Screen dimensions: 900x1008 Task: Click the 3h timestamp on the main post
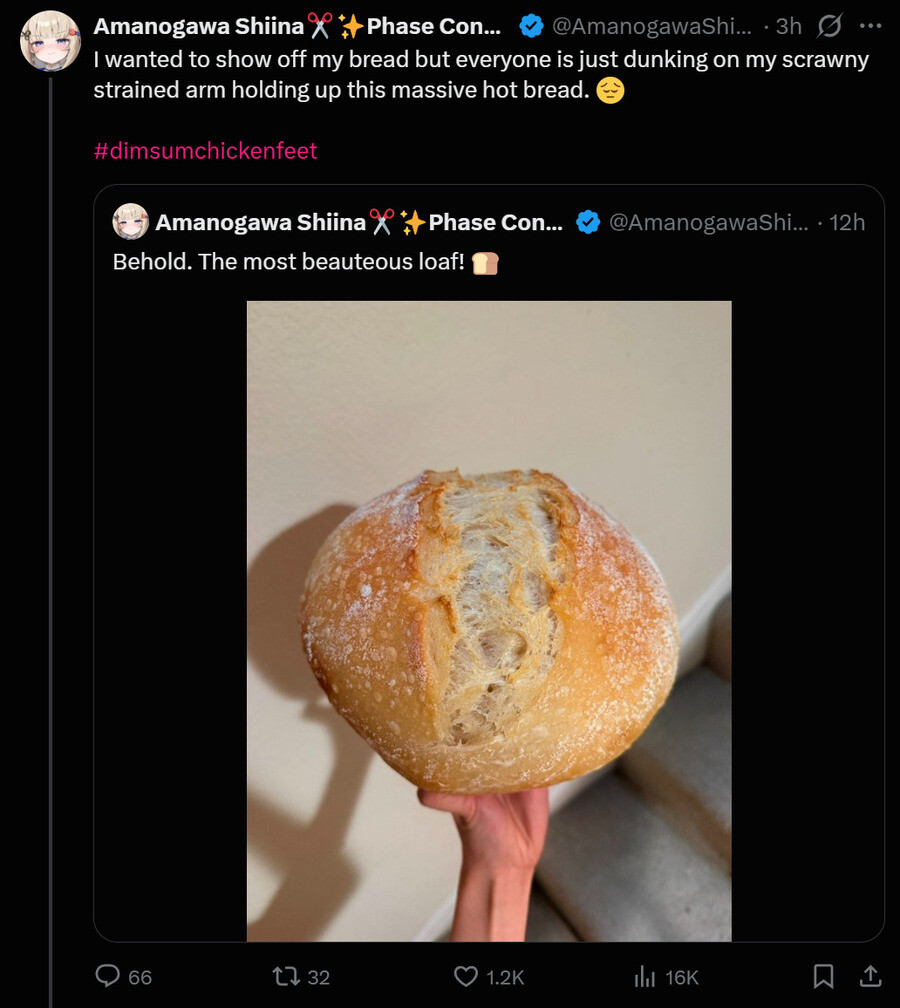click(788, 26)
